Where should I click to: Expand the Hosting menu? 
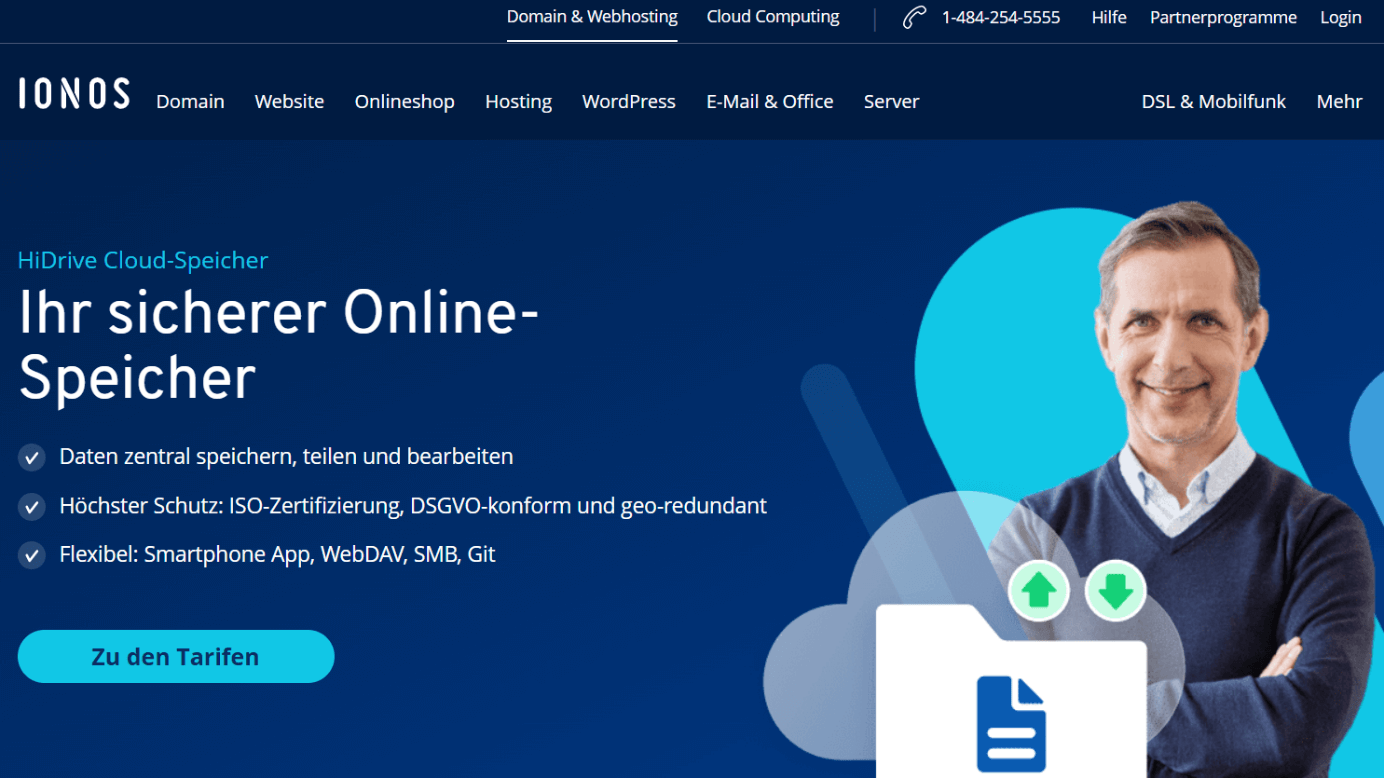(x=518, y=102)
